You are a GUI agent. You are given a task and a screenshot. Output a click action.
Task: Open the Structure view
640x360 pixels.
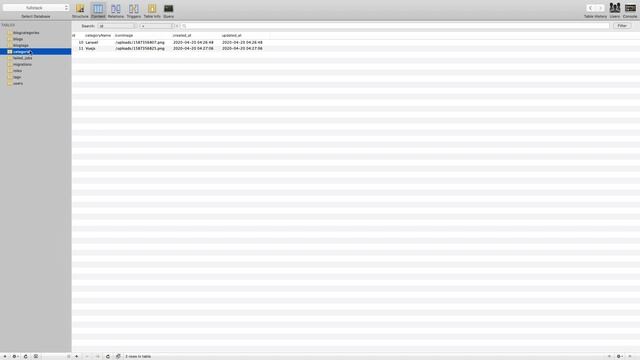(x=80, y=11)
